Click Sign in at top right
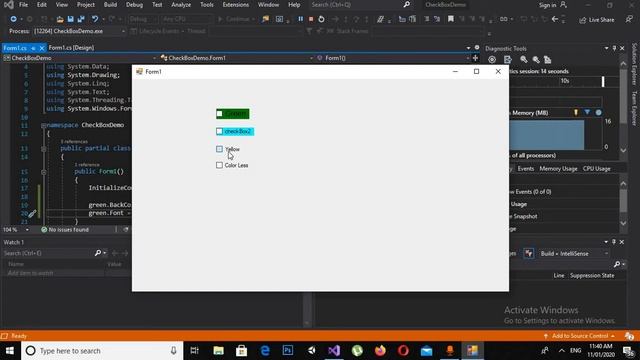The width and height of the screenshot is (640, 360). tap(553, 5)
